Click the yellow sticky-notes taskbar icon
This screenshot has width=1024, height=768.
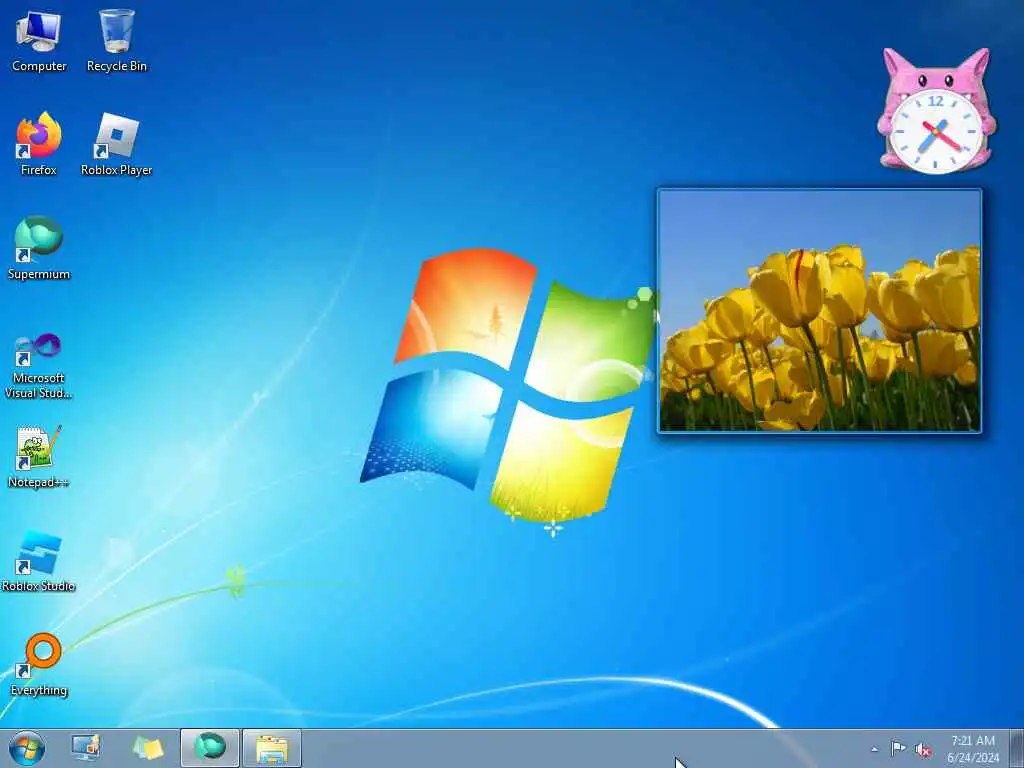click(148, 748)
